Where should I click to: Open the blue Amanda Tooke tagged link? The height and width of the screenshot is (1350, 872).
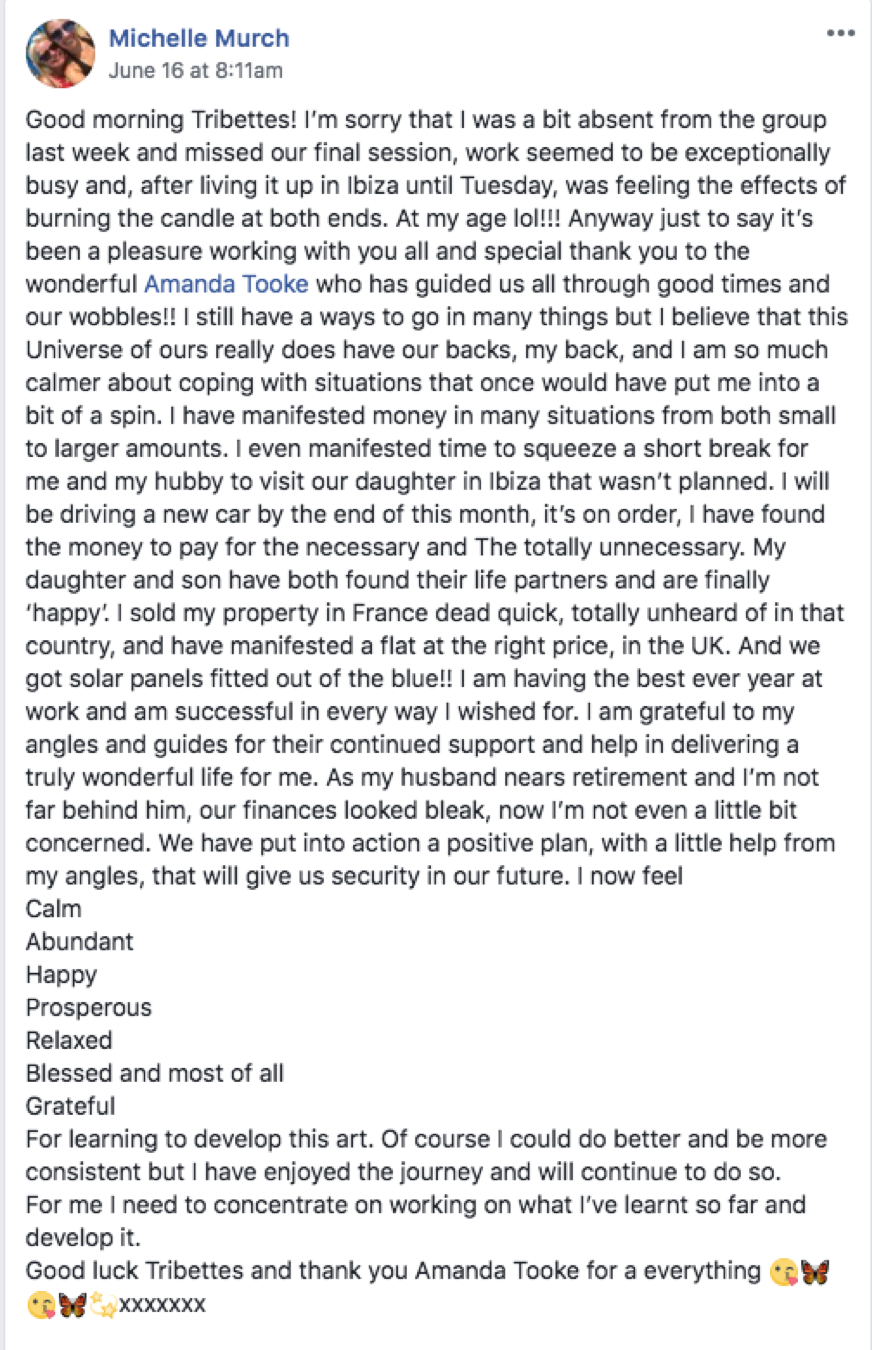[226, 284]
